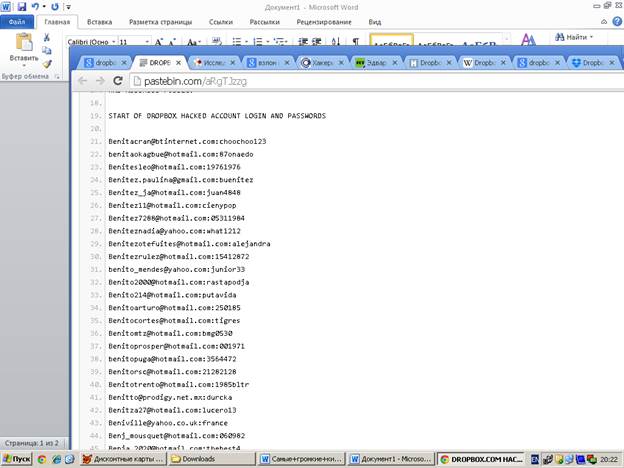The height and width of the screenshot is (468, 624).
Task: Open the blue Файл tab in Word
Action: [17, 22]
